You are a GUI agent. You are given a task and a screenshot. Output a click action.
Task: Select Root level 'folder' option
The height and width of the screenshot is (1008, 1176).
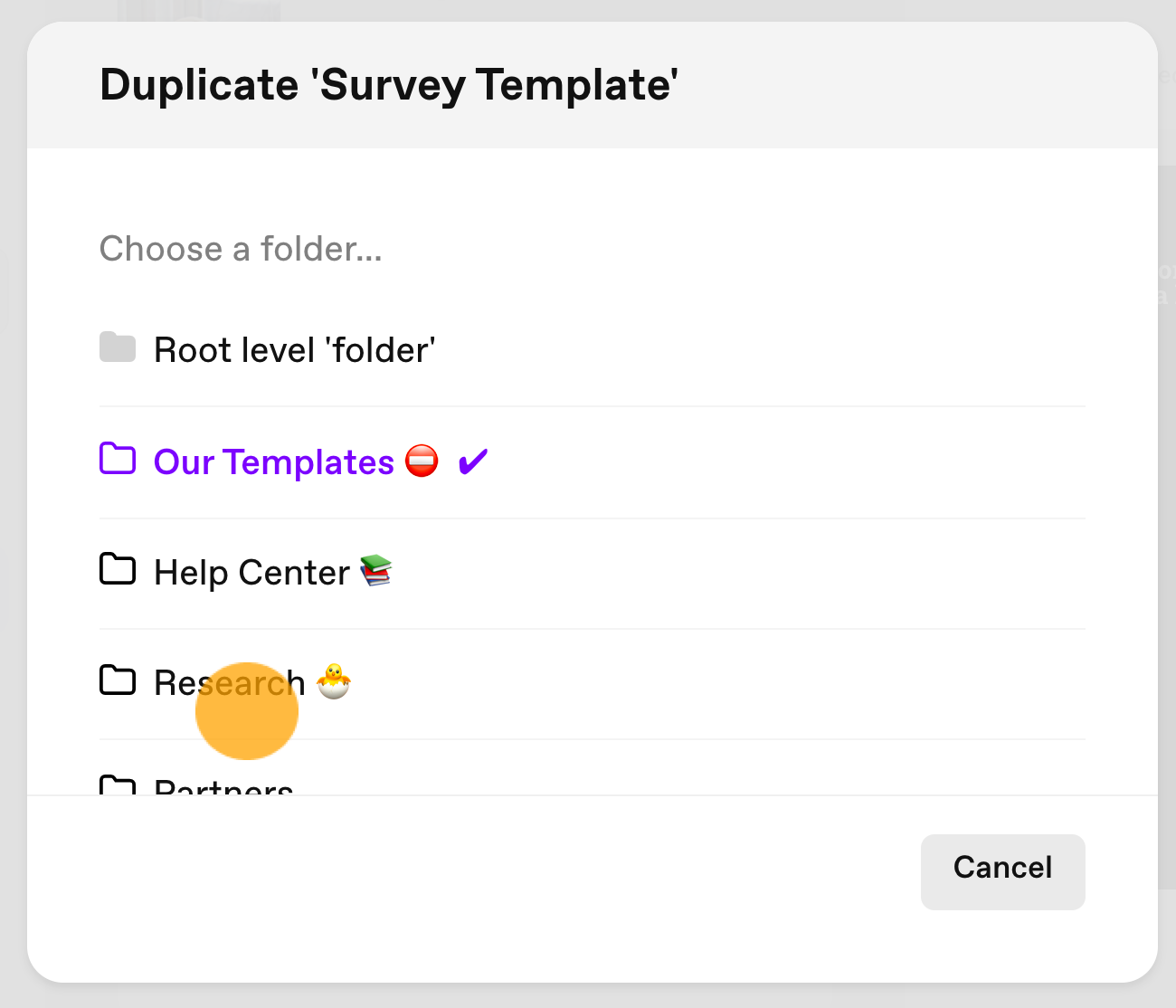pos(592,350)
